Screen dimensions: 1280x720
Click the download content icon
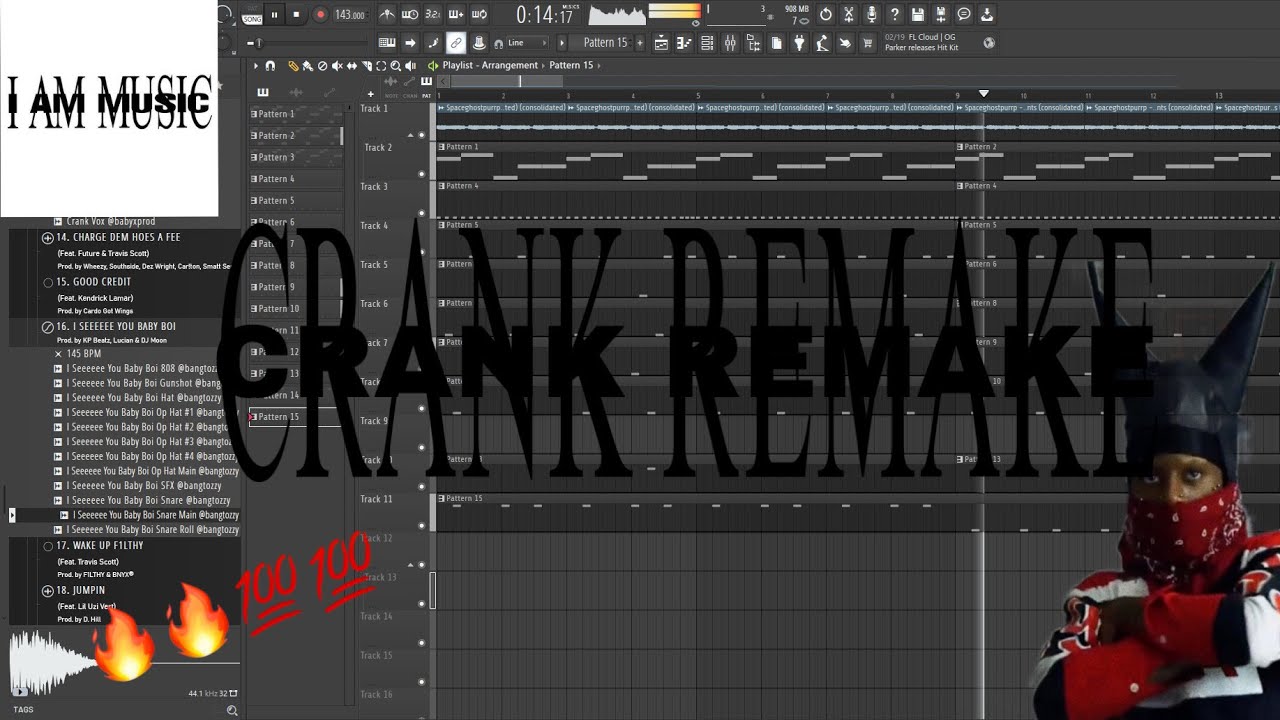coord(987,14)
